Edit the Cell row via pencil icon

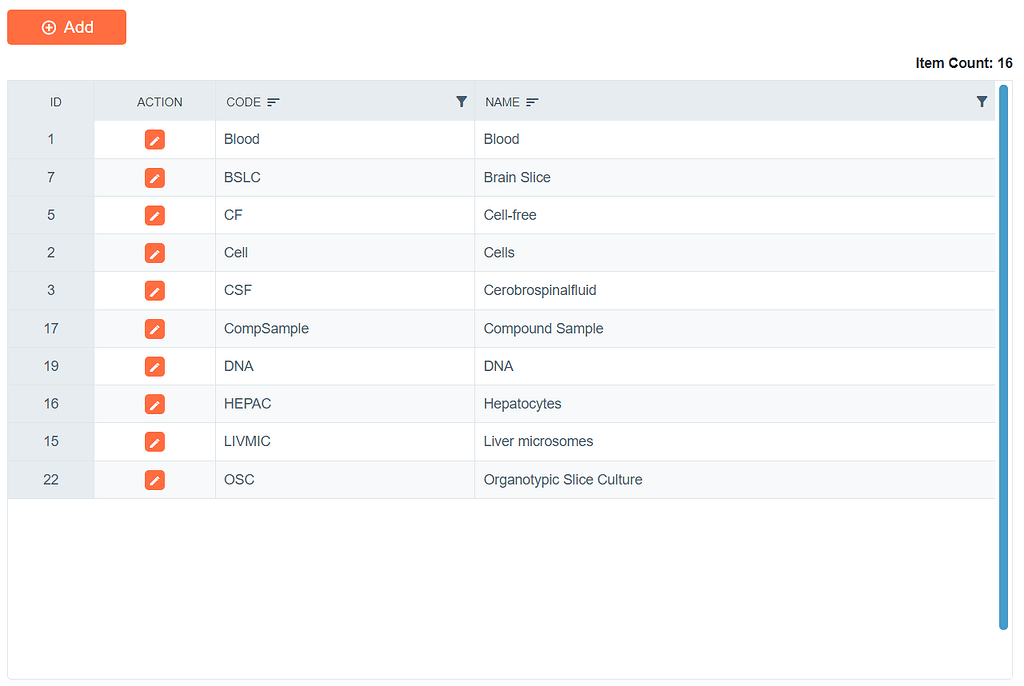pos(154,253)
